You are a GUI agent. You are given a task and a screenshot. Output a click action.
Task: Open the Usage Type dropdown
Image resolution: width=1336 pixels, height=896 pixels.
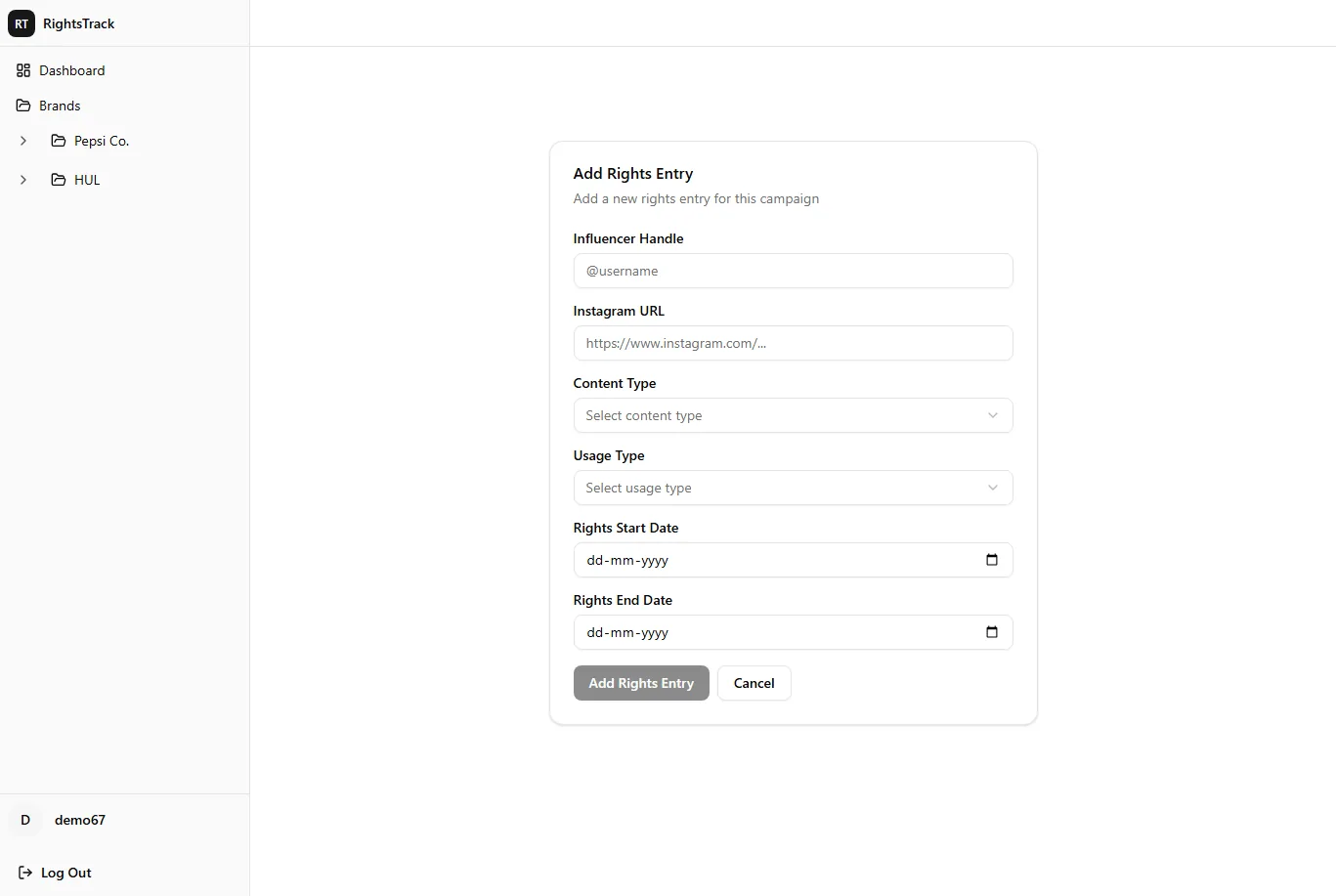pyautogui.click(x=793, y=488)
